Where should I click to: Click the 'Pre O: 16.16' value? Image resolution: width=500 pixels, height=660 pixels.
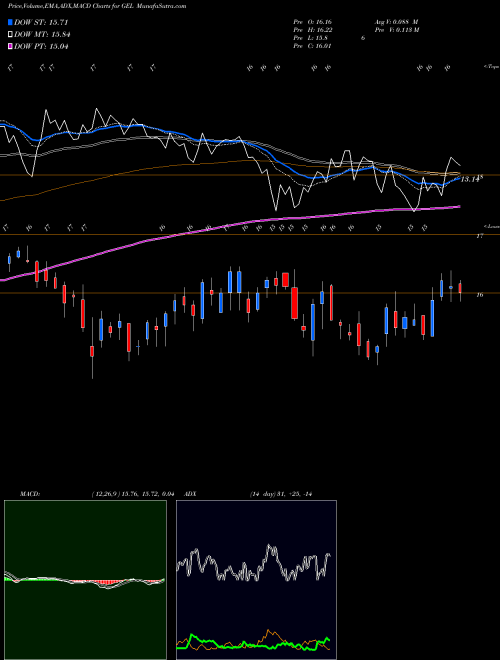[312, 22]
